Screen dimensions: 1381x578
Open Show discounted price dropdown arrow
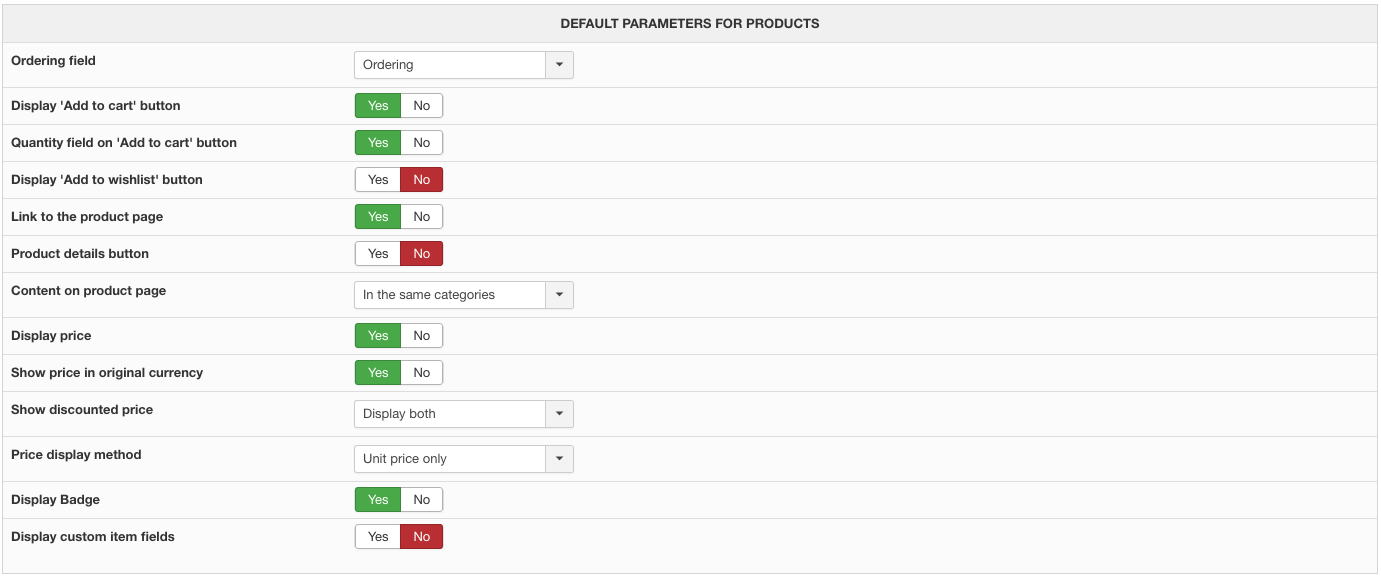pyautogui.click(x=559, y=414)
